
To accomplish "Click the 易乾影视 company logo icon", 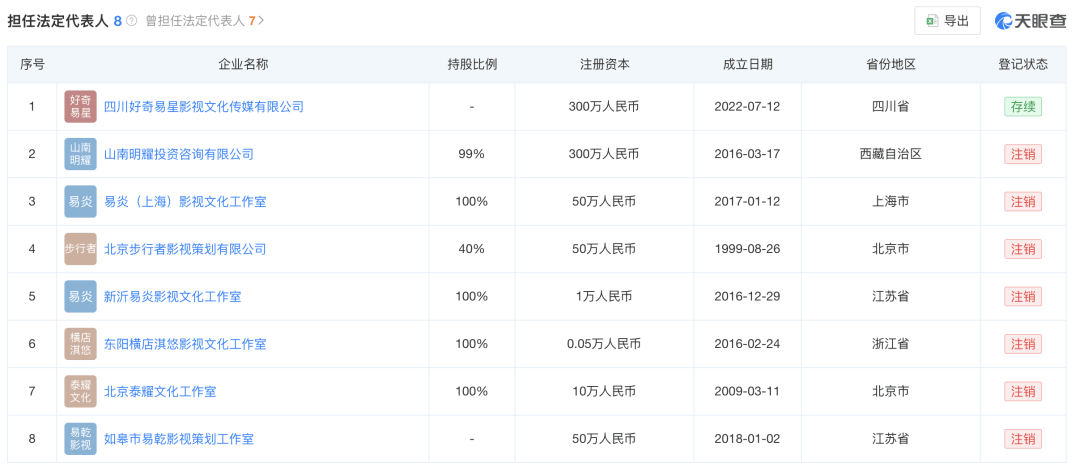I will [x=80, y=439].
